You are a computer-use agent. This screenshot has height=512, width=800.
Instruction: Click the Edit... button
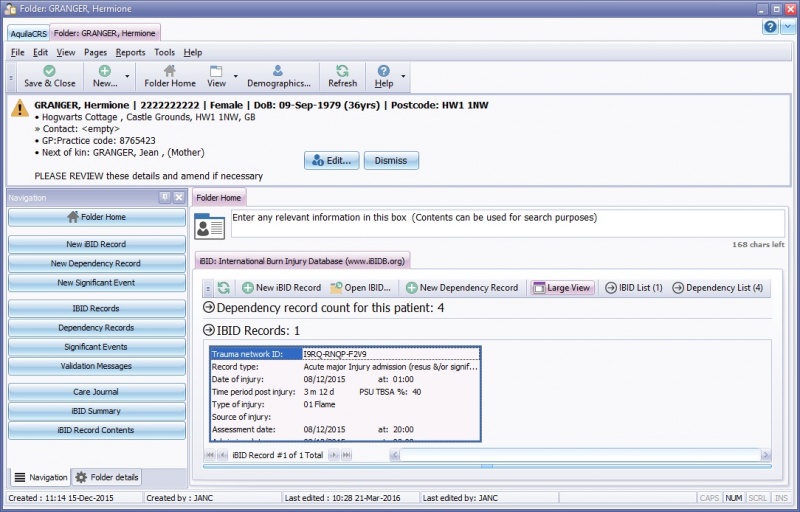[331, 160]
